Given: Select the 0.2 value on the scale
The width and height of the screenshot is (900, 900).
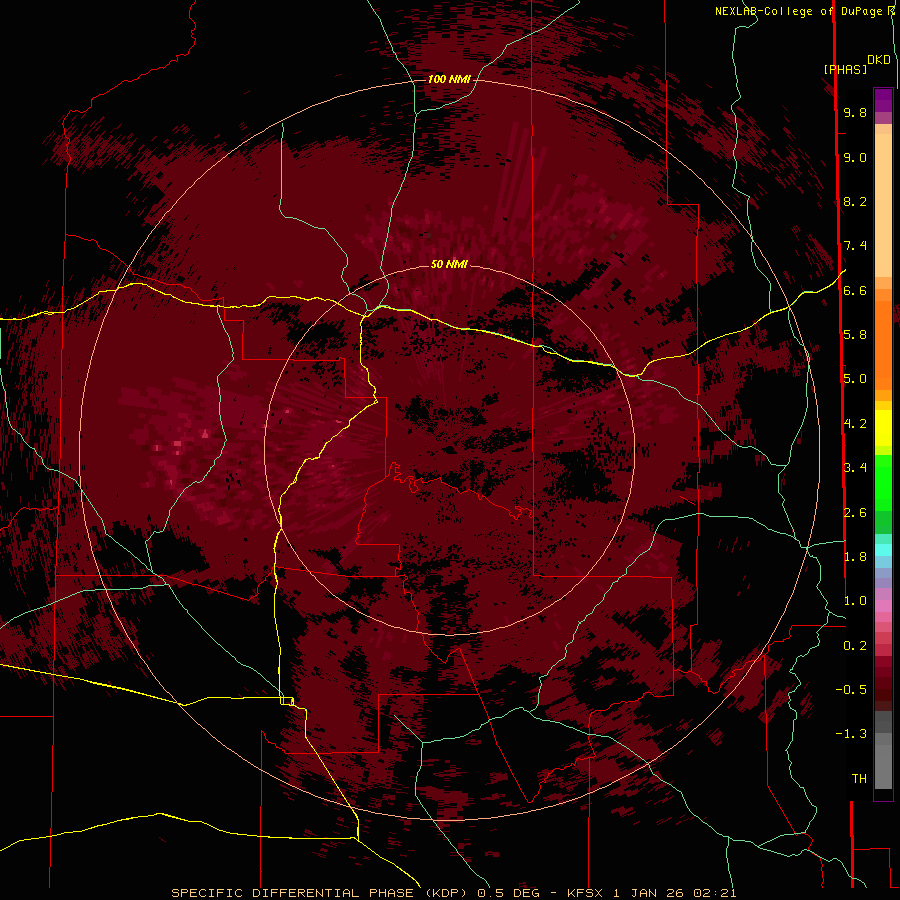Looking at the screenshot, I should [855, 646].
